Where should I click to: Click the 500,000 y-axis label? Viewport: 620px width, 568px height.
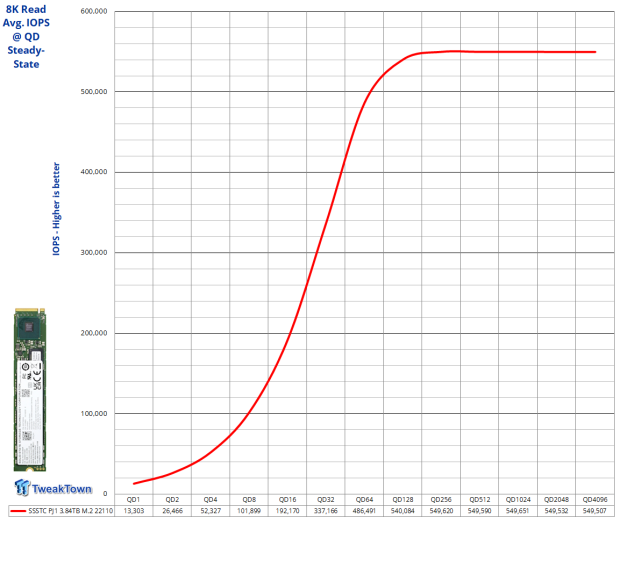click(x=94, y=91)
